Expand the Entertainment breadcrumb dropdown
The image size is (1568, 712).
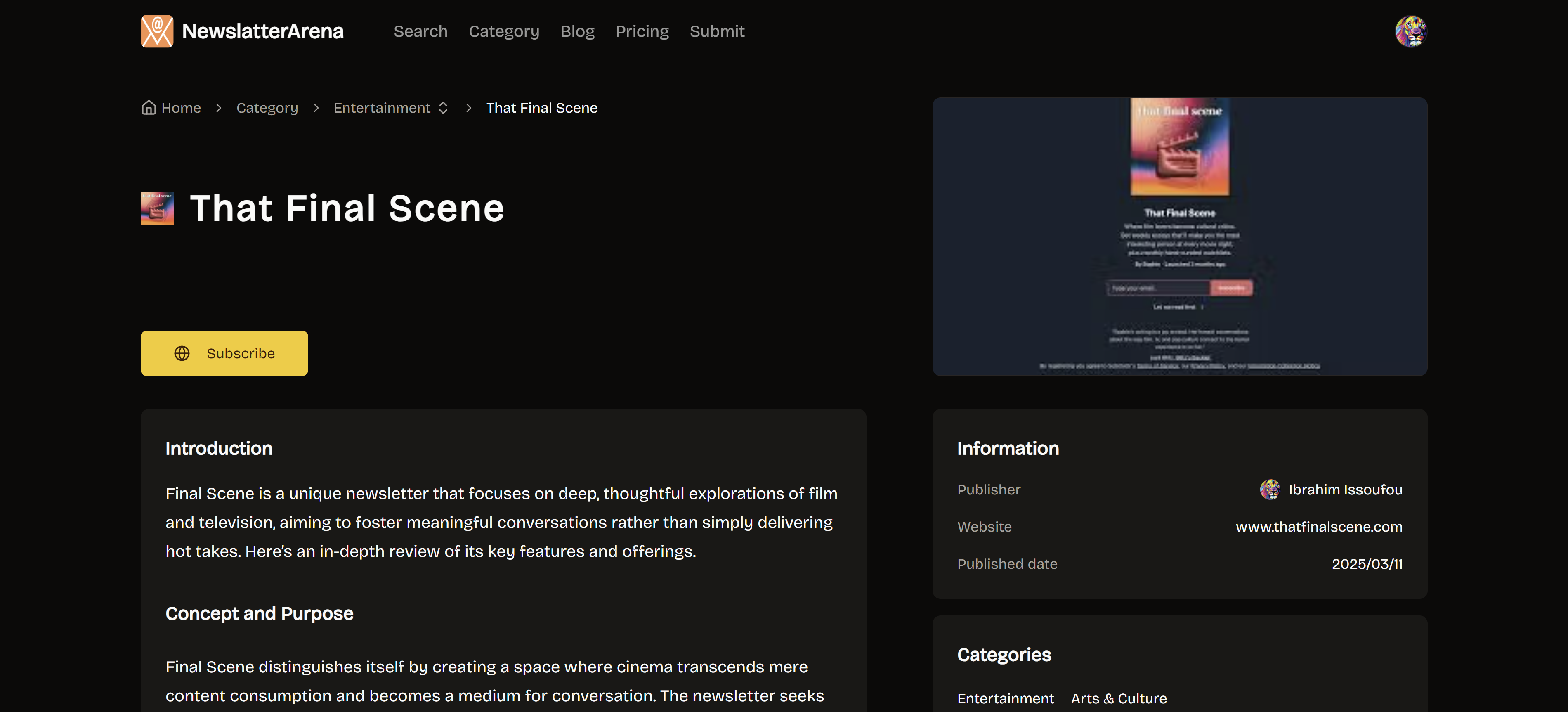point(382,108)
